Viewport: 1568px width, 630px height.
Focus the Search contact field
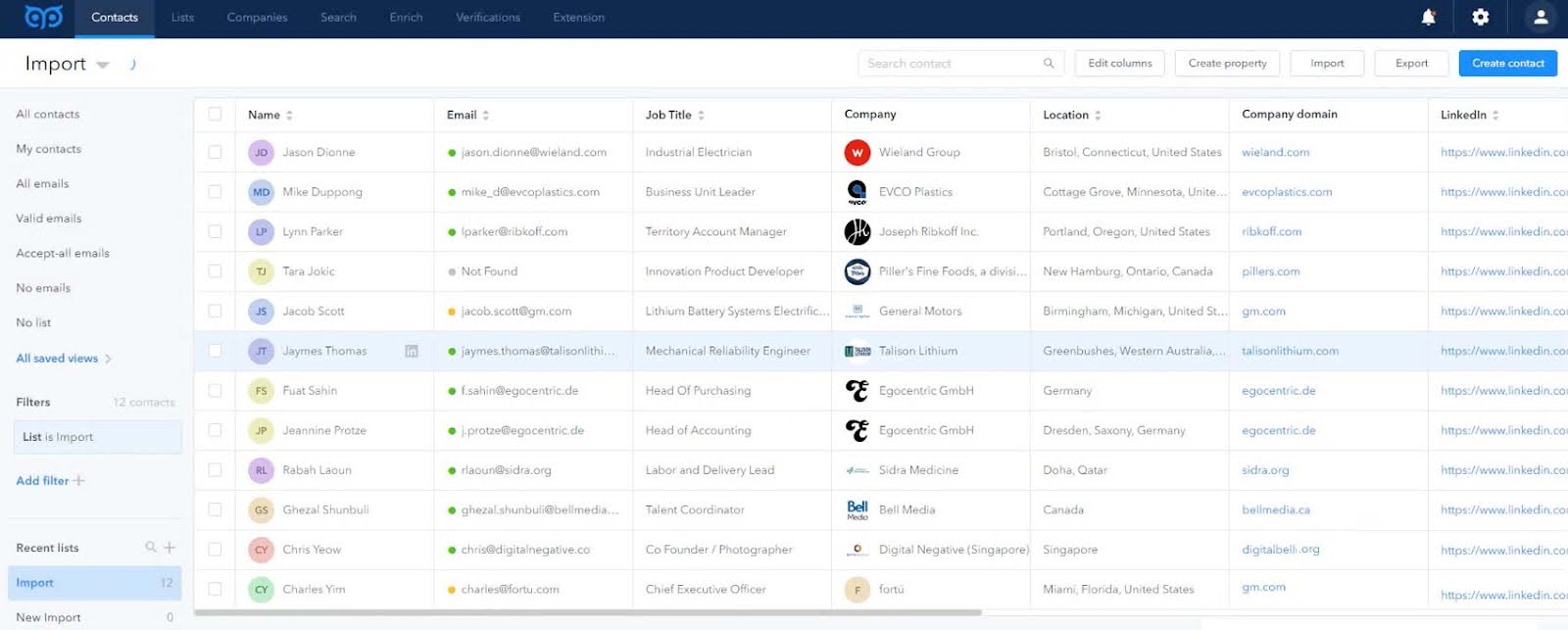[x=960, y=64]
